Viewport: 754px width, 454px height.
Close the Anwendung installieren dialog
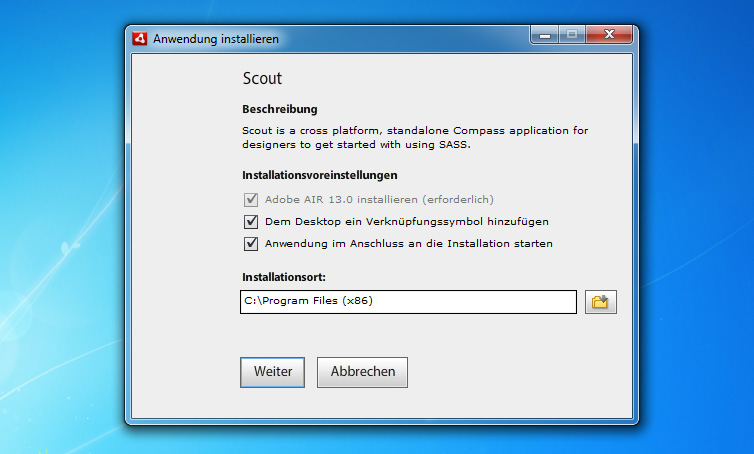[609, 35]
